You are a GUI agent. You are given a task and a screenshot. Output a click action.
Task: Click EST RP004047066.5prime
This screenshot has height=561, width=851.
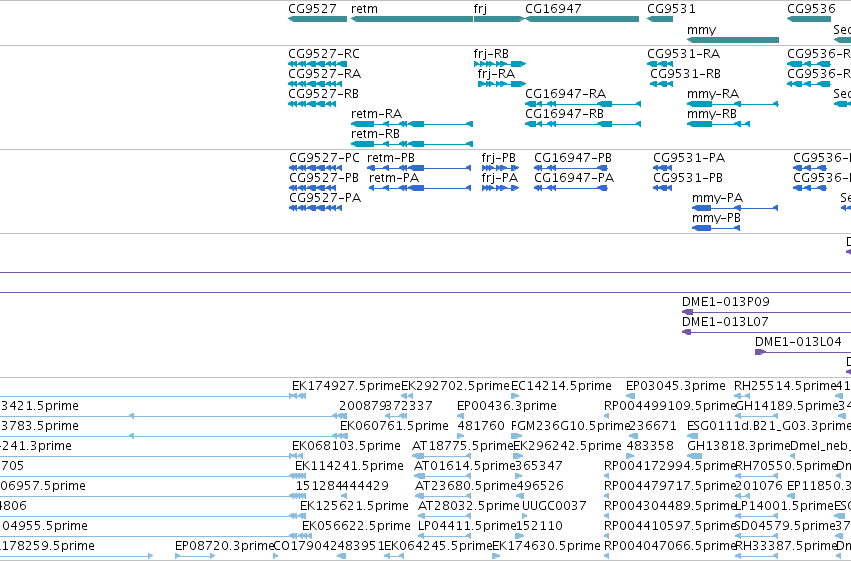click(x=669, y=546)
